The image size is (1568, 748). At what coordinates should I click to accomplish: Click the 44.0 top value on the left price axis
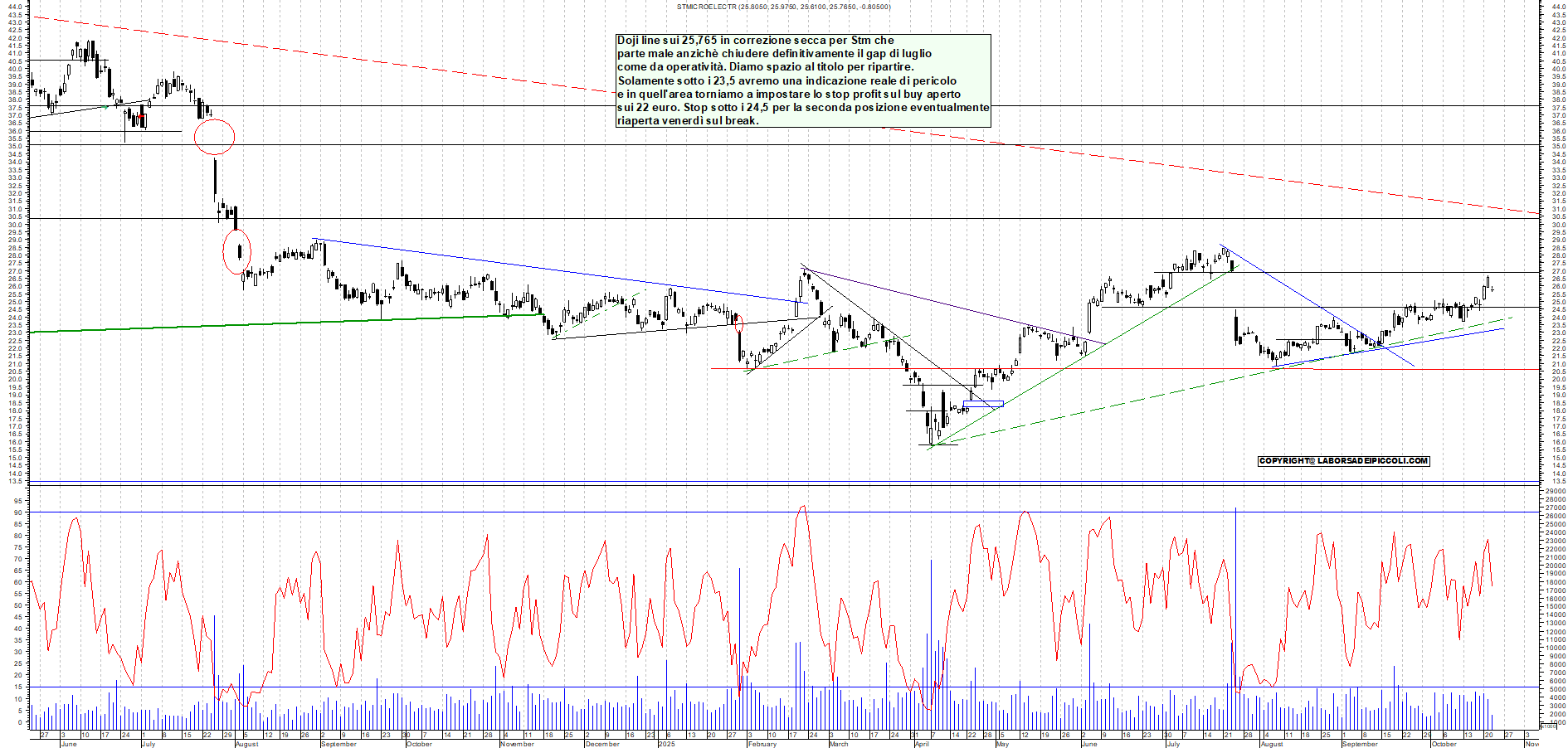14,7
